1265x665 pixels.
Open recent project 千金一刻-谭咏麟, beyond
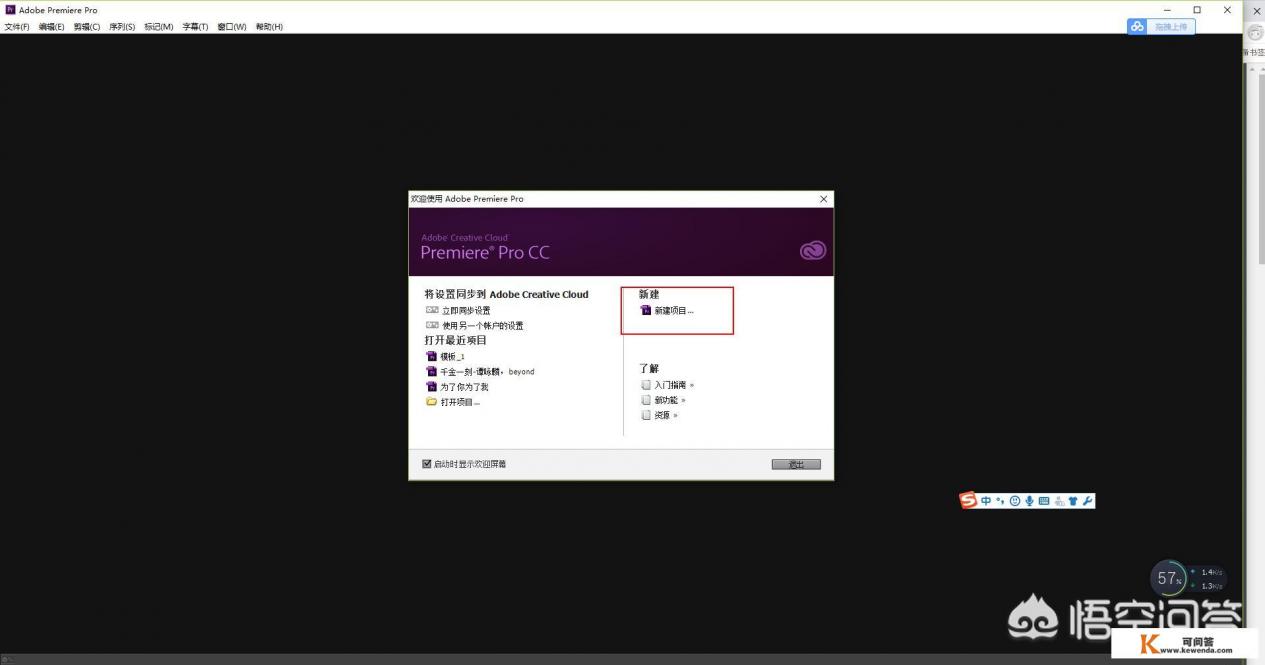[x=487, y=372]
